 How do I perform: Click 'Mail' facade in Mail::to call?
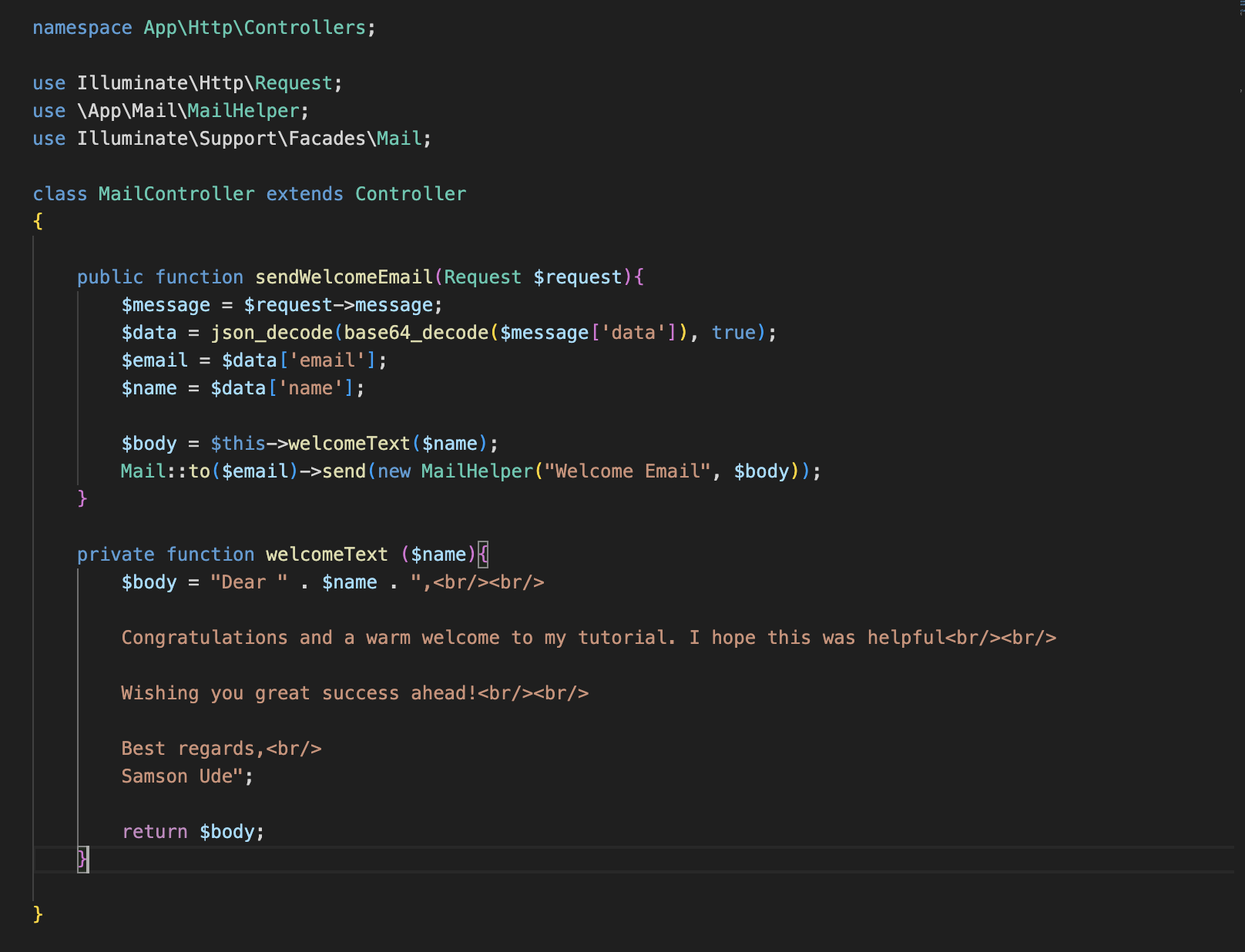click(x=143, y=471)
